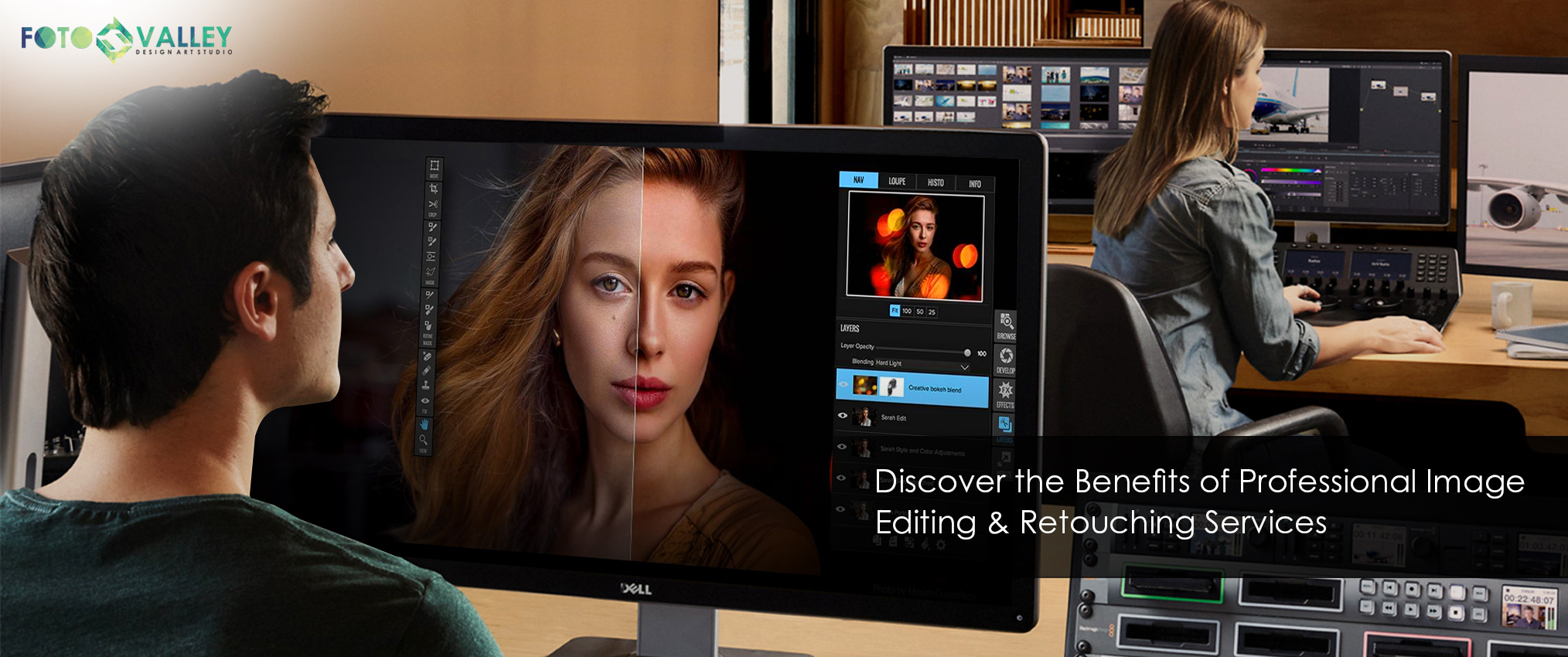The image size is (1568, 657).
Task: Open the Browse module
Action: (1006, 326)
